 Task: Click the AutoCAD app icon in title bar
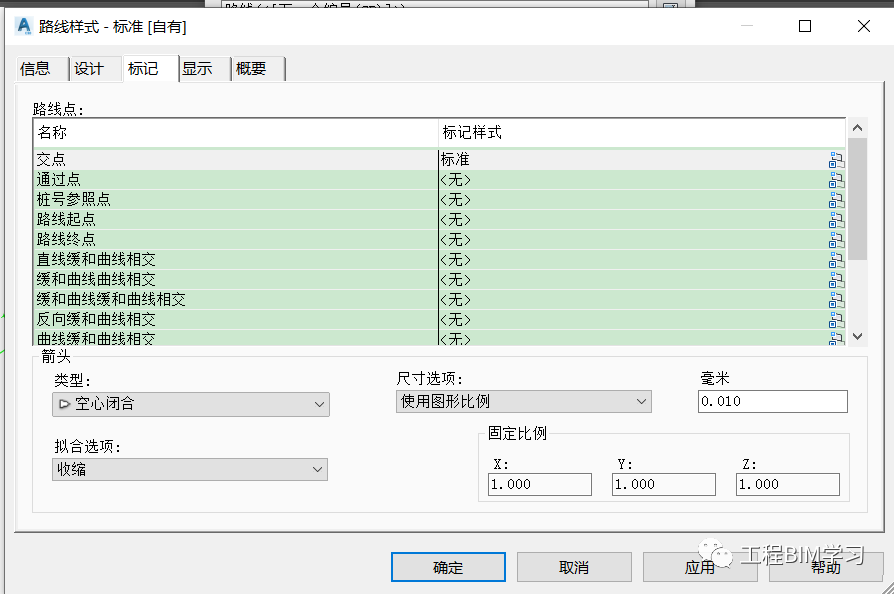tap(24, 26)
